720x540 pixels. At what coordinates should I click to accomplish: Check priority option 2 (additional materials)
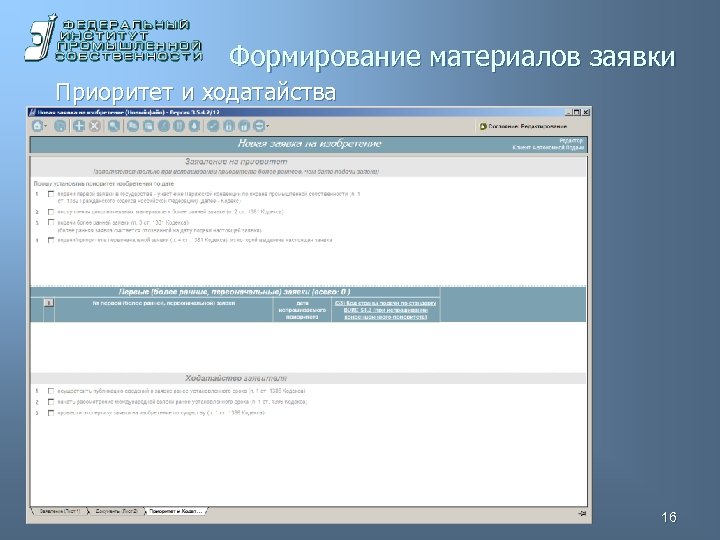tap(51, 212)
